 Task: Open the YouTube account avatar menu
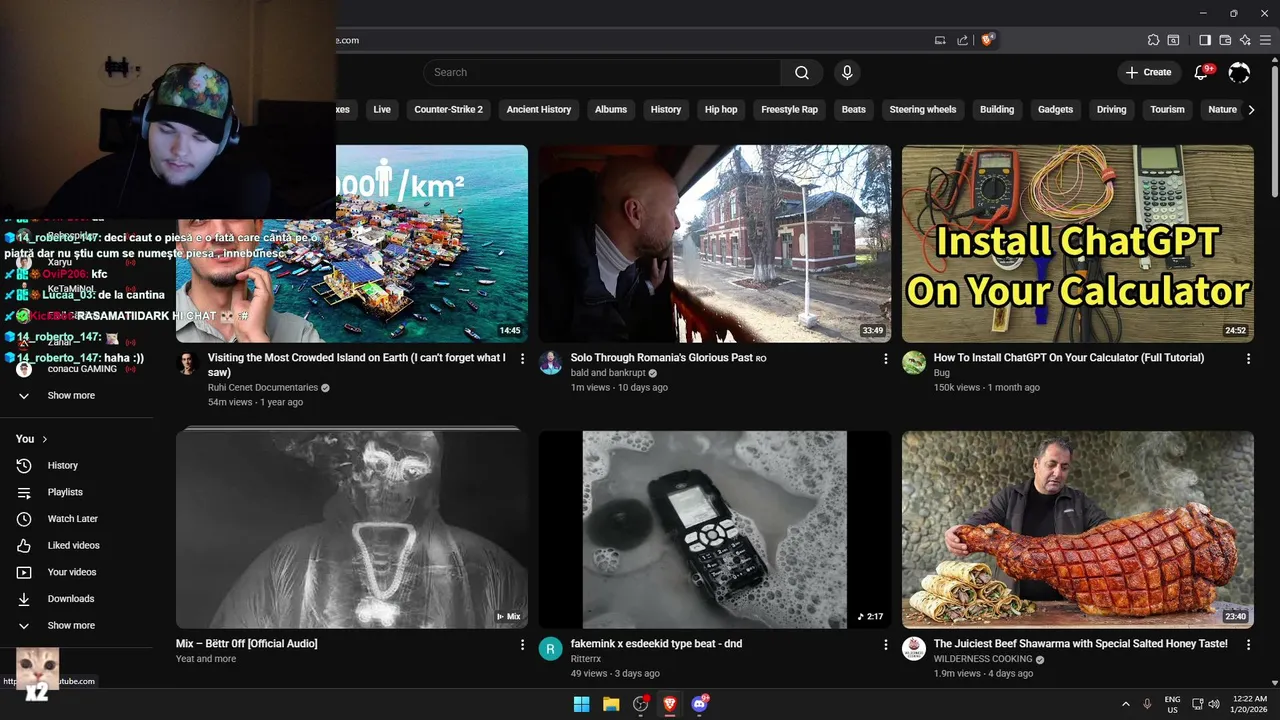pyautogui.click(x=1239, y=72)
